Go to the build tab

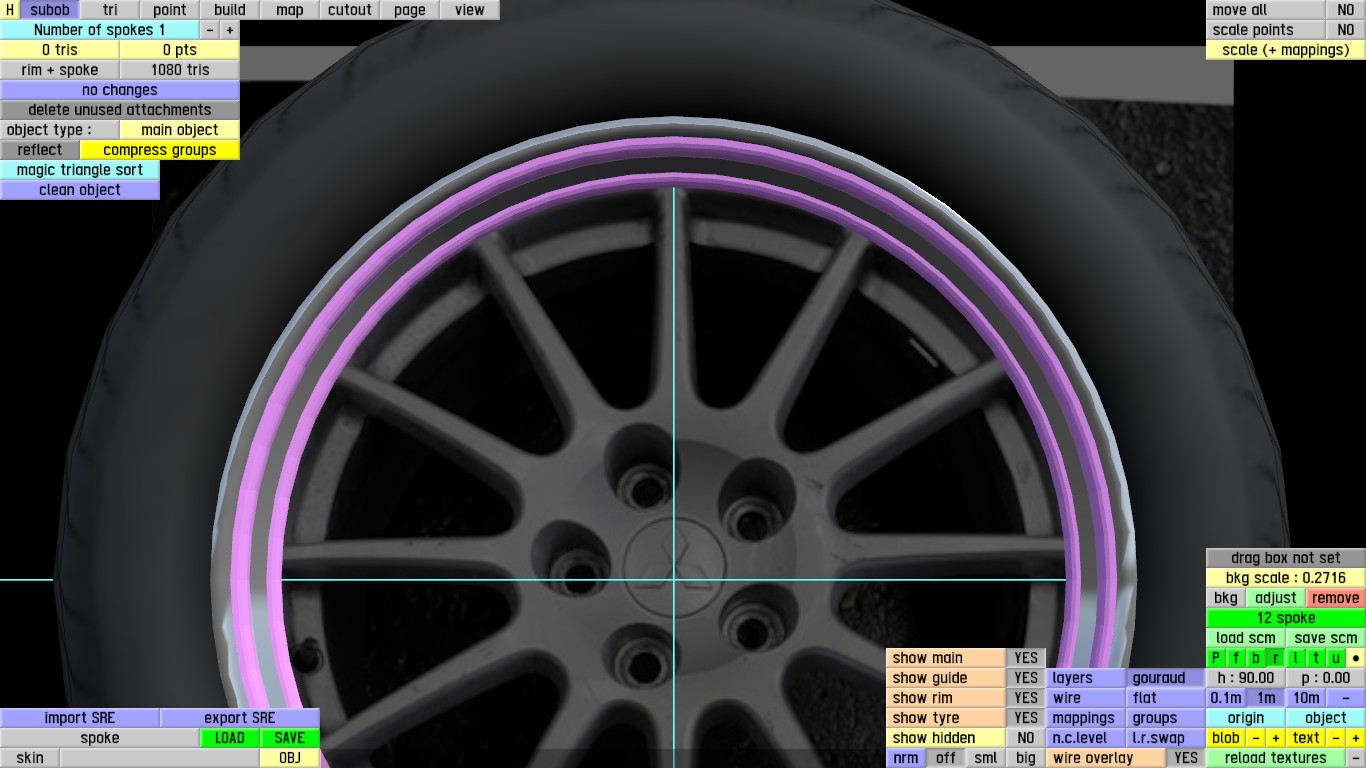coord(230,10)
